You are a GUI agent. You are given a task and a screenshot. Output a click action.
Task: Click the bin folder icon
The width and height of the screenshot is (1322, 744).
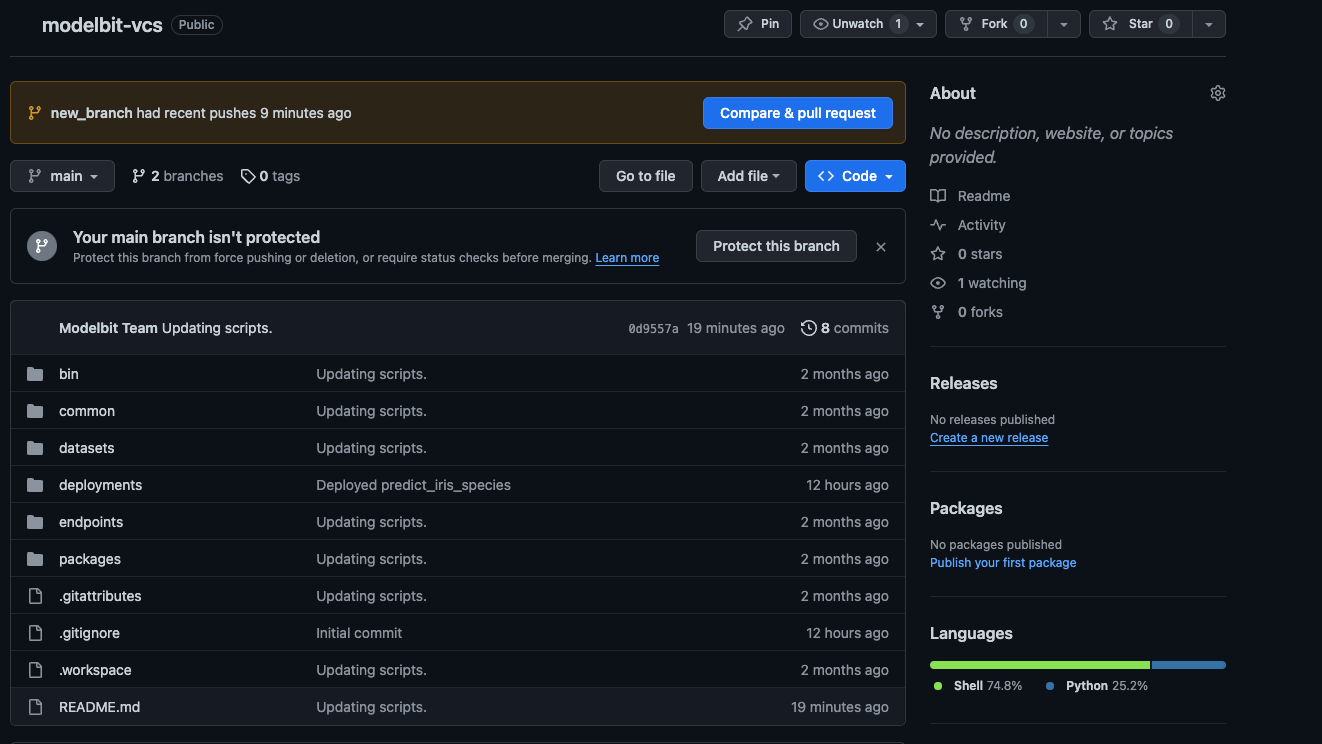coord(36,374)
